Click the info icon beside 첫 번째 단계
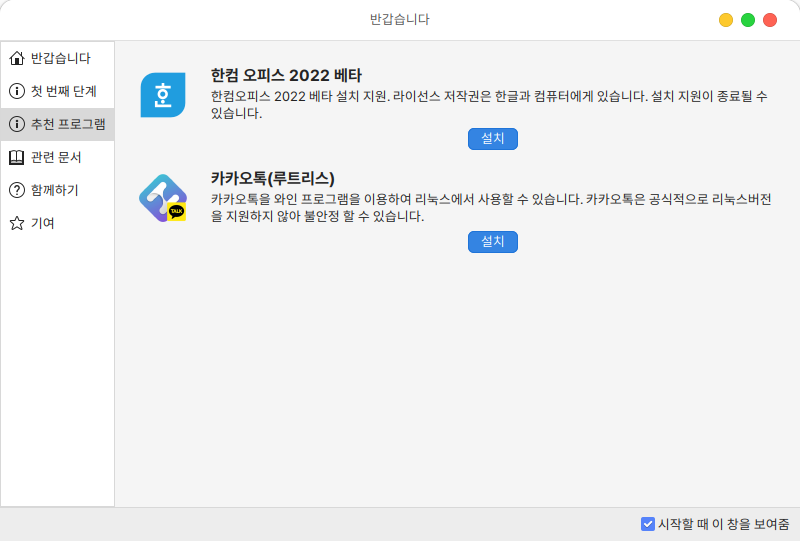The image size is (800, 541). click(16, 91)
